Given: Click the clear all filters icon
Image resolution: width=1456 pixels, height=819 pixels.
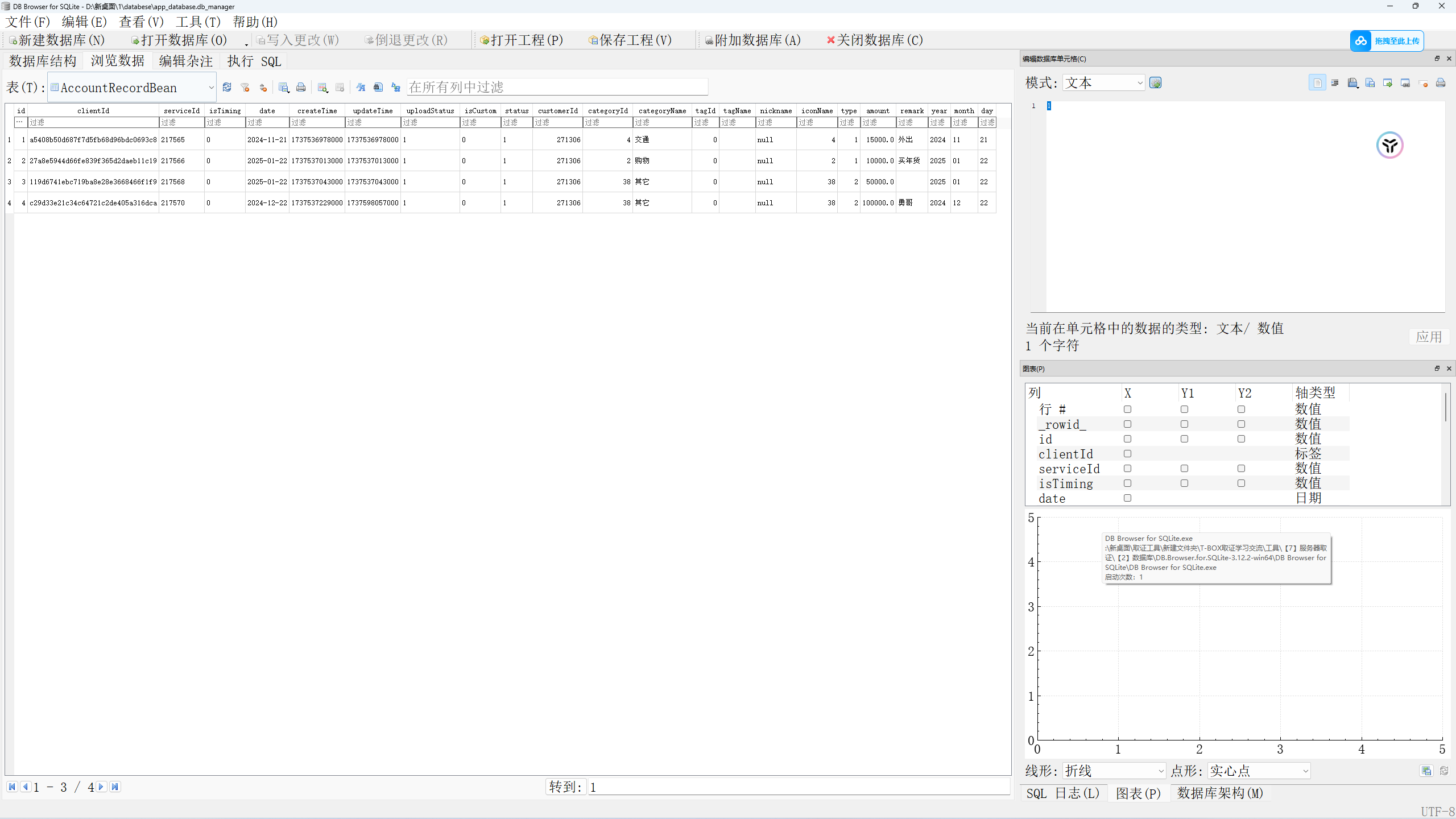Looking at the screenshot, I should (245, 87).
